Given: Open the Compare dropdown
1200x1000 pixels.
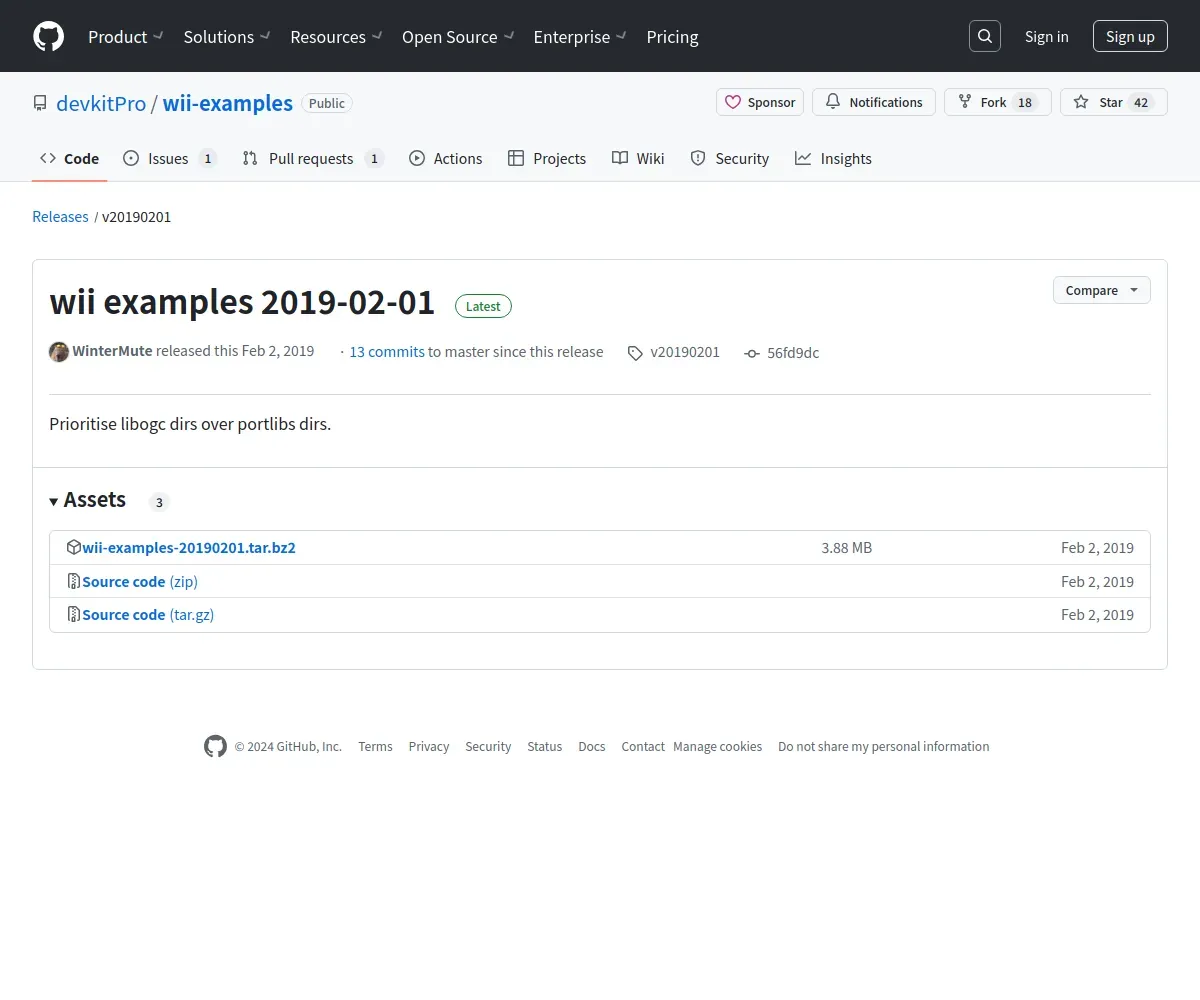Looking at the screenshot, I should point(1102,290).
